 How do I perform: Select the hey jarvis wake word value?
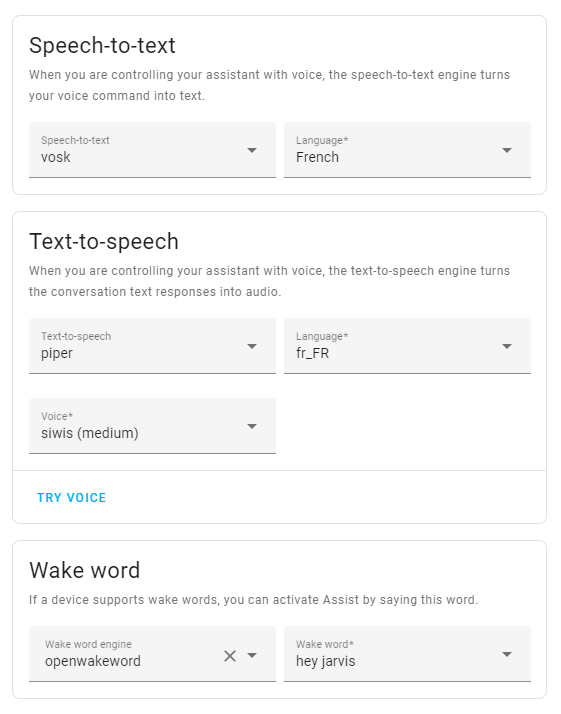(326, 661)
